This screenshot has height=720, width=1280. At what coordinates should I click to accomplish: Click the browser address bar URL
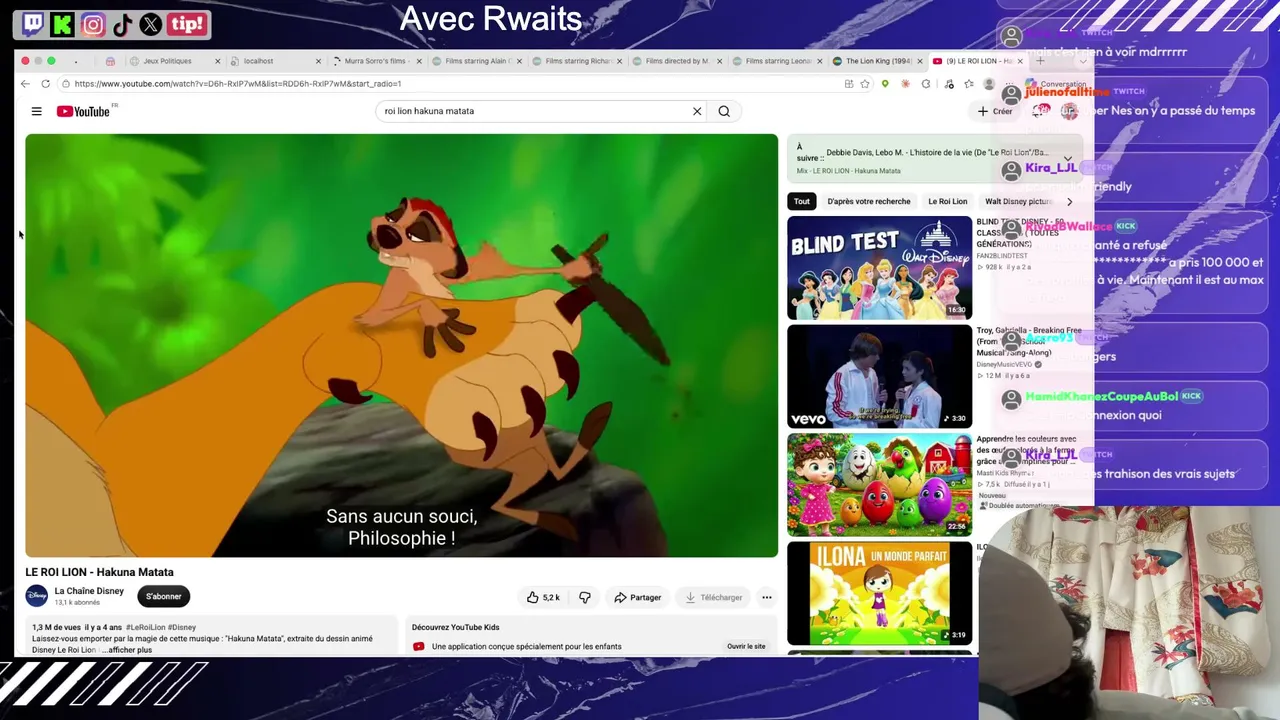[238, 84]
